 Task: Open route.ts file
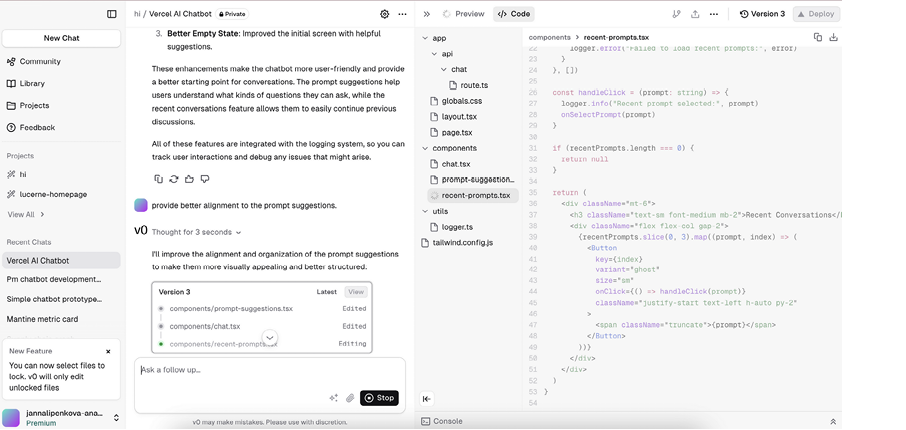coord(469,85)
